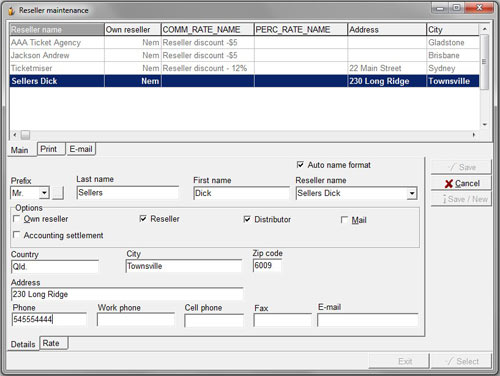
Task: Close the Reseller maintenance window
Action: point(479,8)
